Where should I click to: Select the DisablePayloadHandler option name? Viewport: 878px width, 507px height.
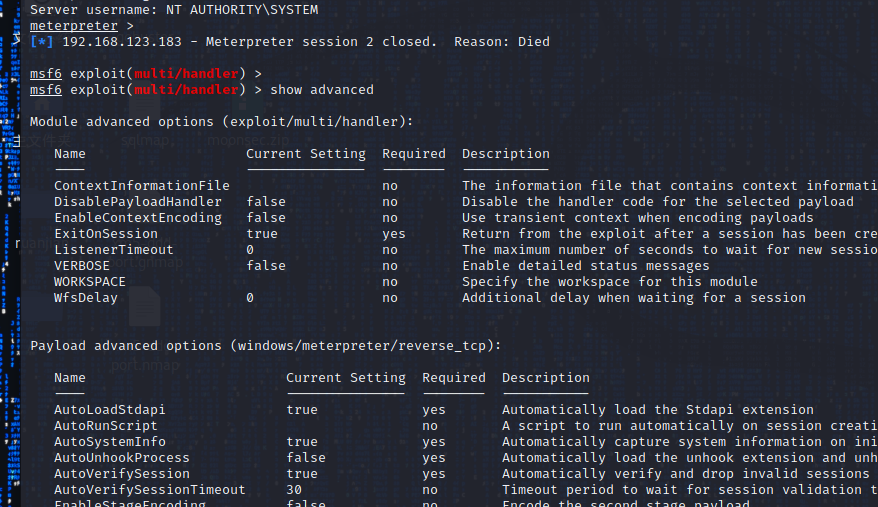138,202
